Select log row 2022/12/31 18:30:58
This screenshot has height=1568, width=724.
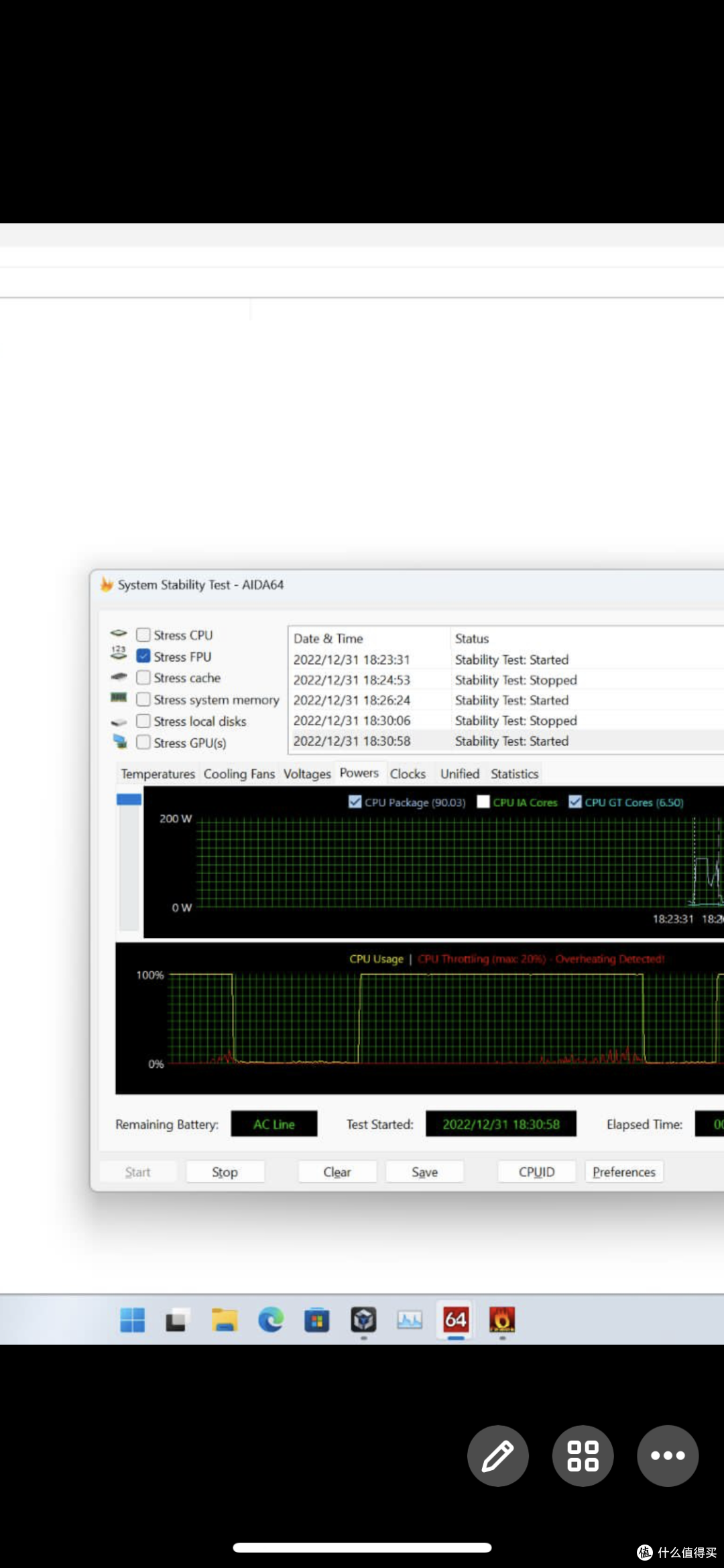tap(506, 741)
